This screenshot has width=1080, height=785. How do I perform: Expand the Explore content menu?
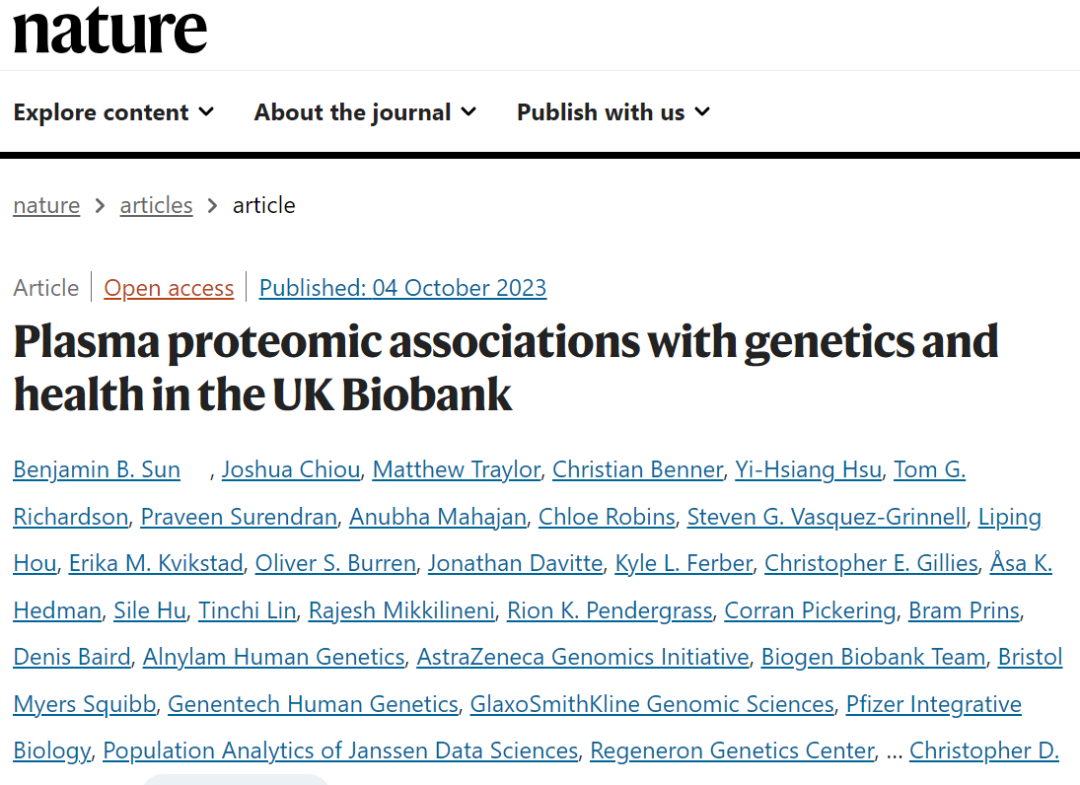(x=113, y=112)
